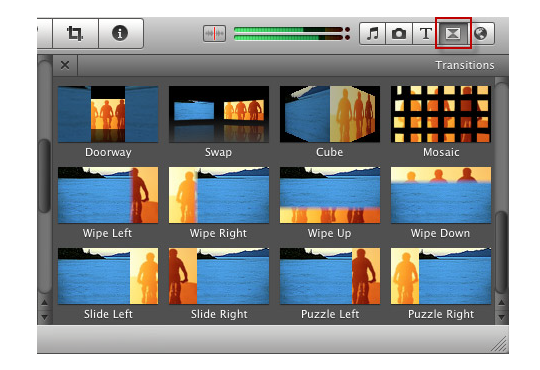Image resolution: width=540 pixels, height=370 pixels.
Task: Click the Wipe Left label text
Action: [107, 233]
